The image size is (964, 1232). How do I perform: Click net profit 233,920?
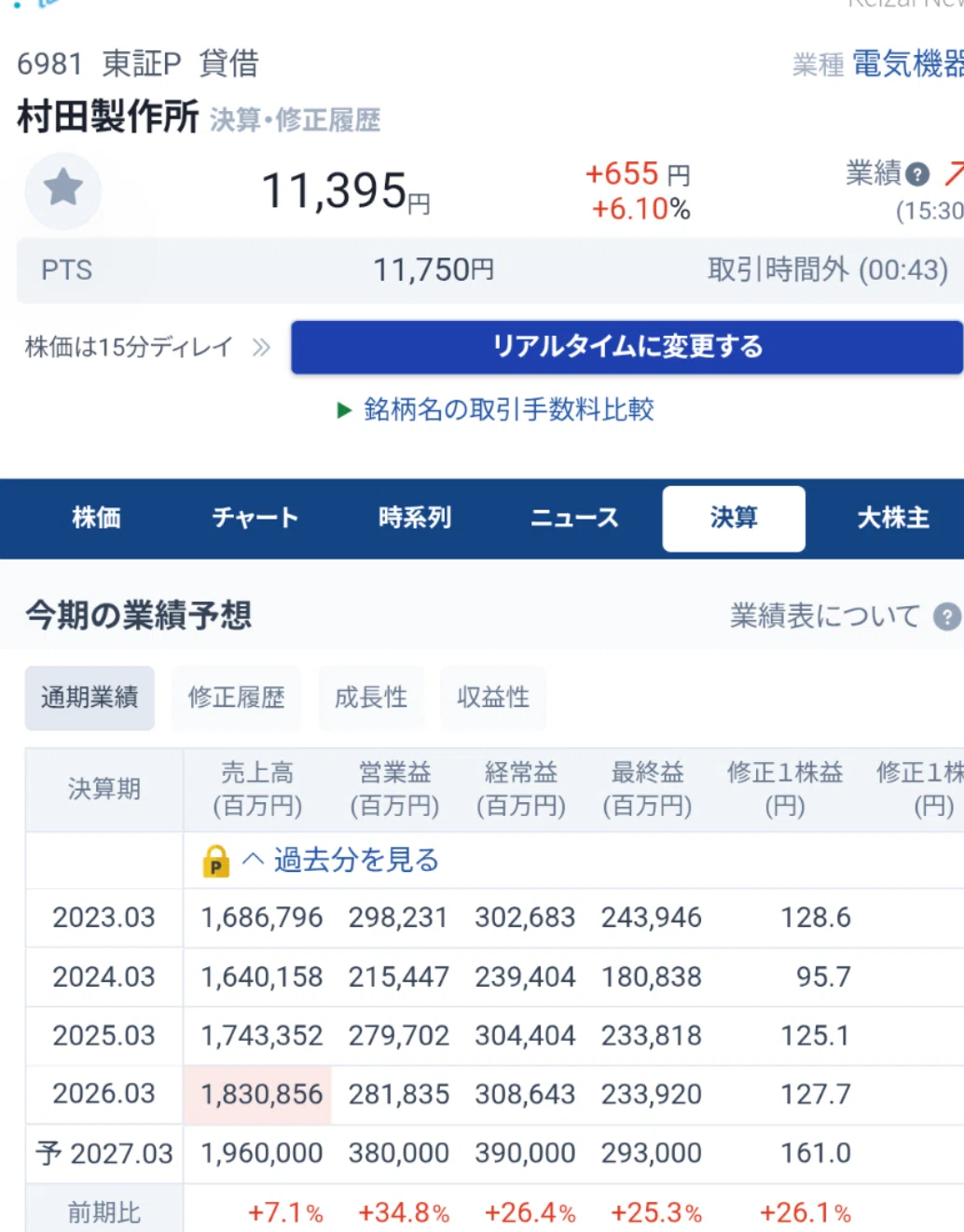click(651, 1094)
